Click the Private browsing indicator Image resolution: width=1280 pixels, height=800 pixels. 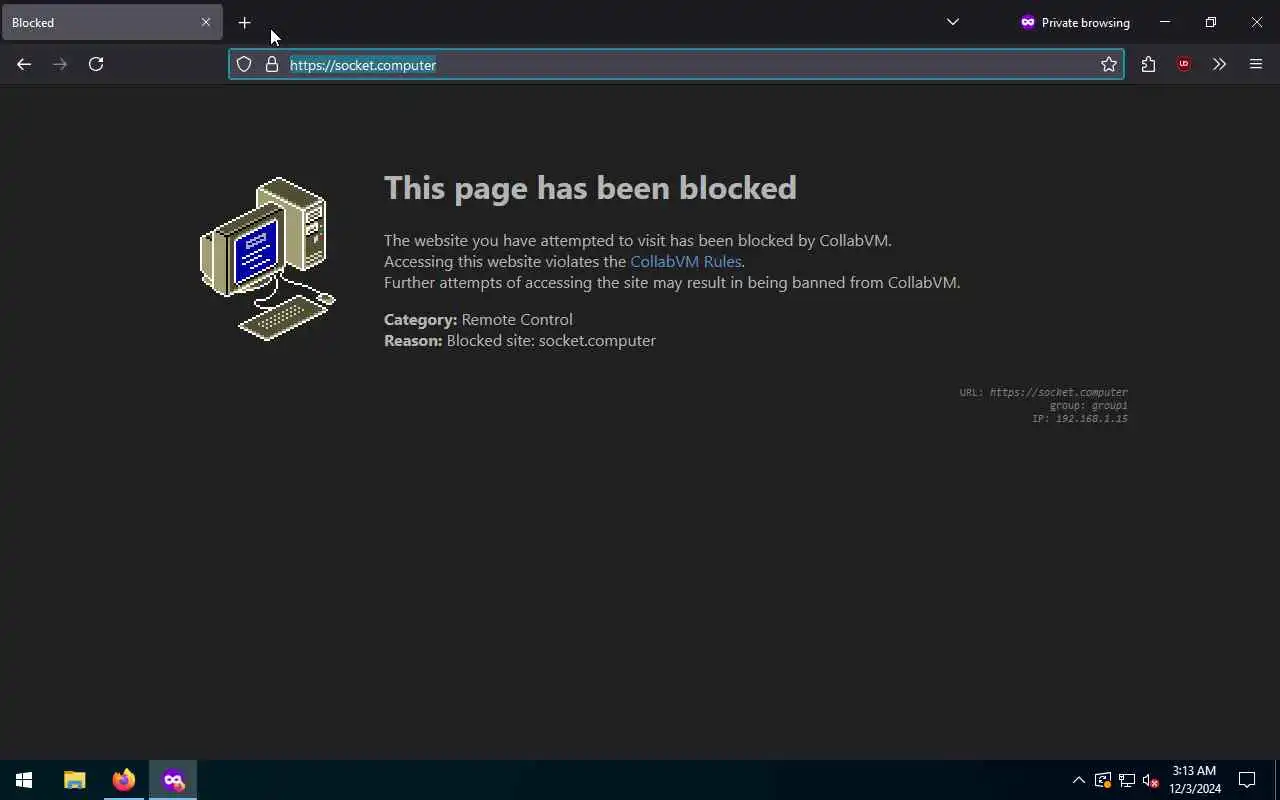(1075, 22)
